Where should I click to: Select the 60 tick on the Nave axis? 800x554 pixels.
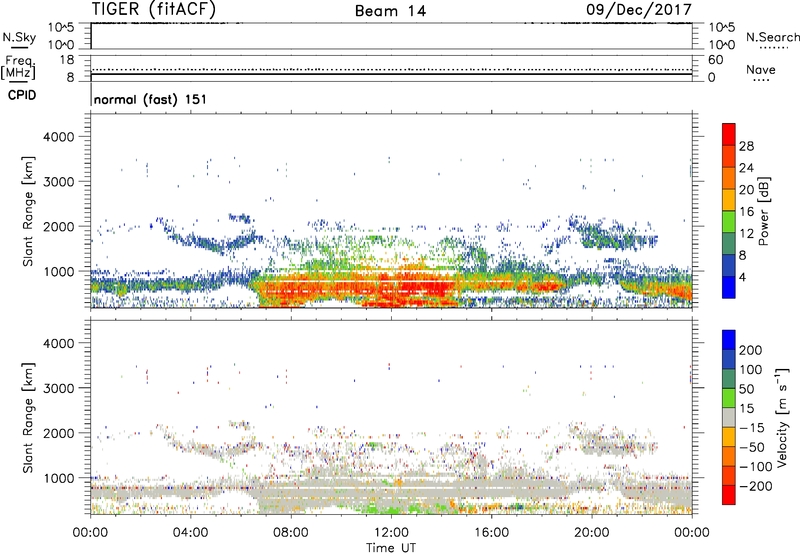[716, 60]
